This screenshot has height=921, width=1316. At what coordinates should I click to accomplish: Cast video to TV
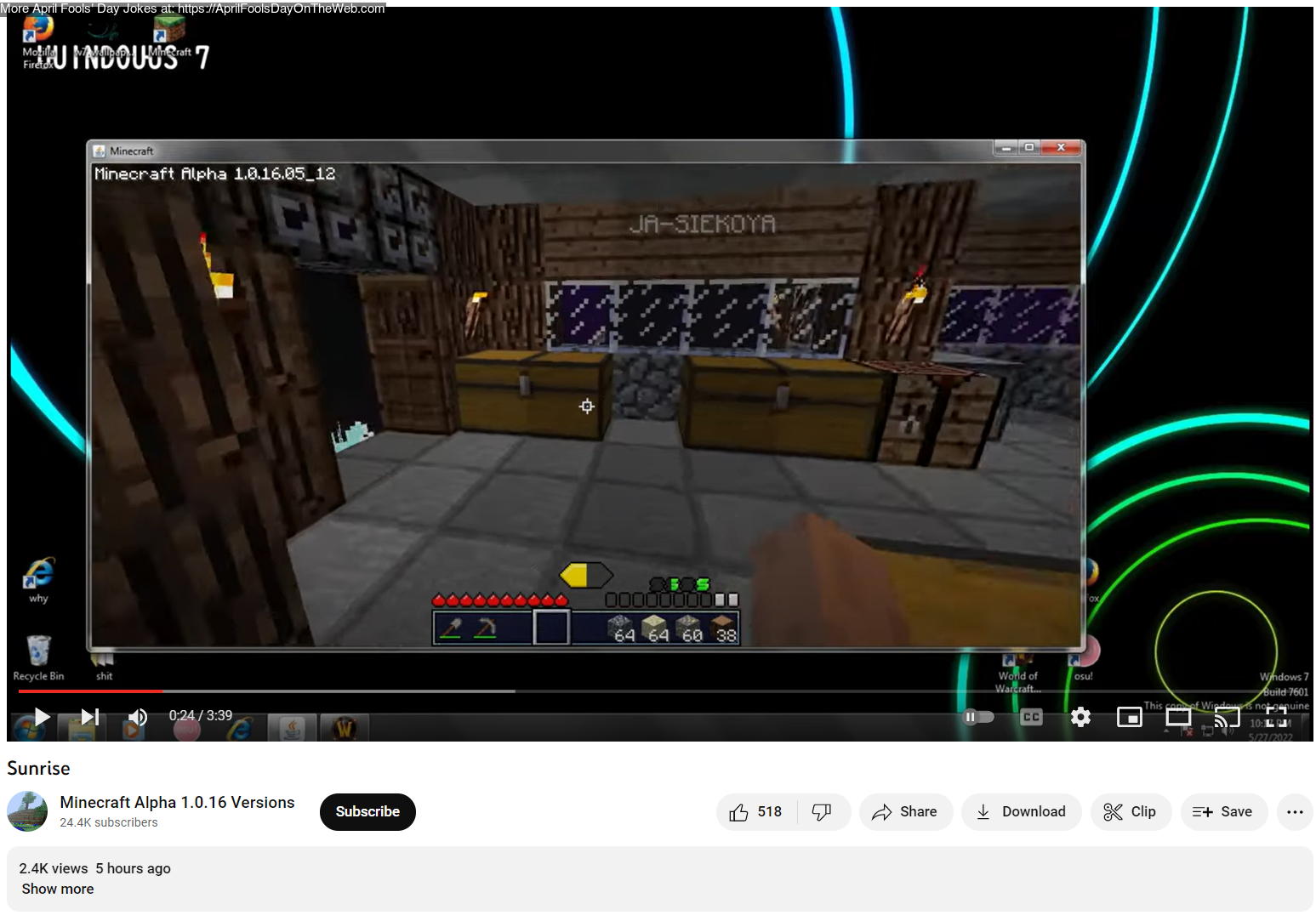[x=1227, y=717]
